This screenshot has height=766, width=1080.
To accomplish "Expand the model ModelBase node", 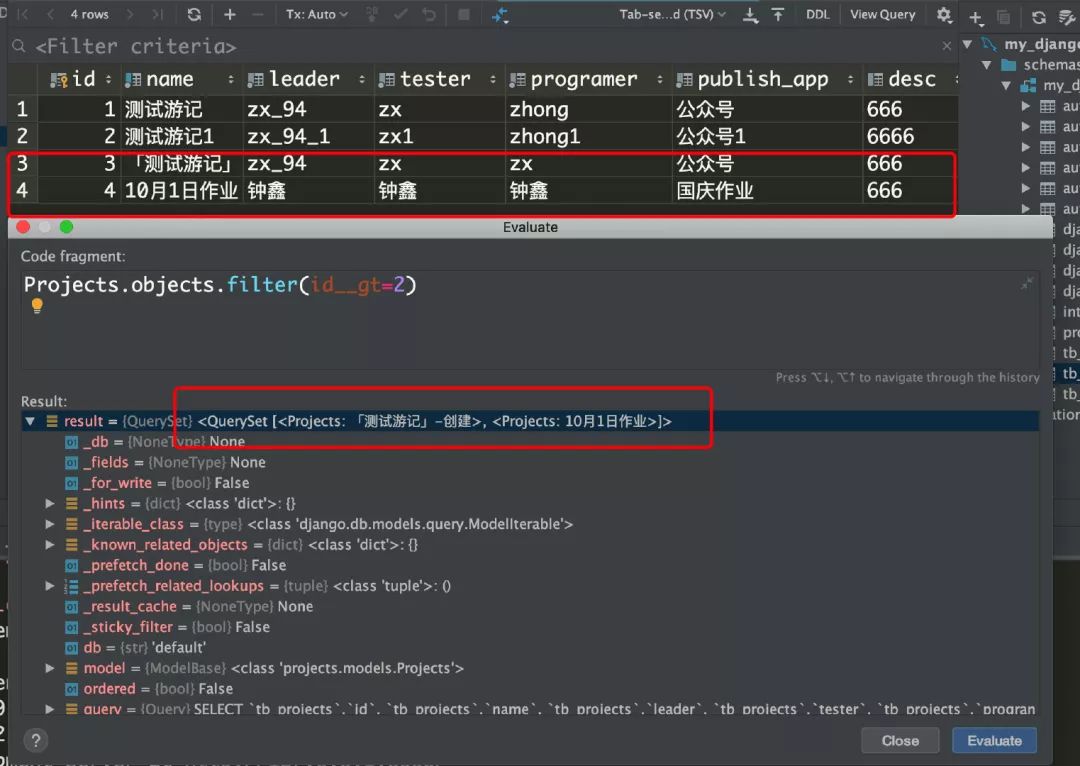I will pos(50,668).
